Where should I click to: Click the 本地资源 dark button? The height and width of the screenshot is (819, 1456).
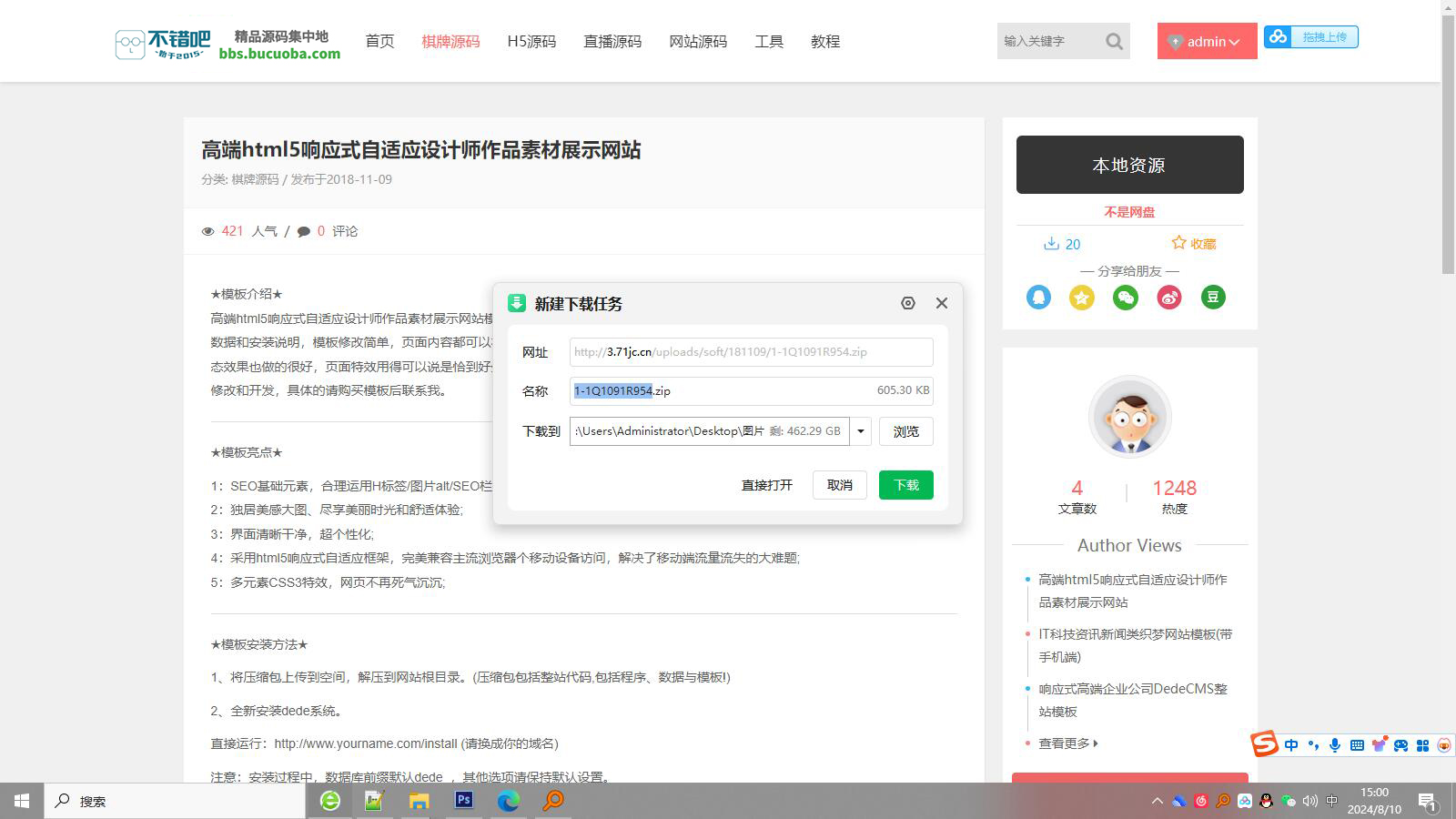(1129, 165)
